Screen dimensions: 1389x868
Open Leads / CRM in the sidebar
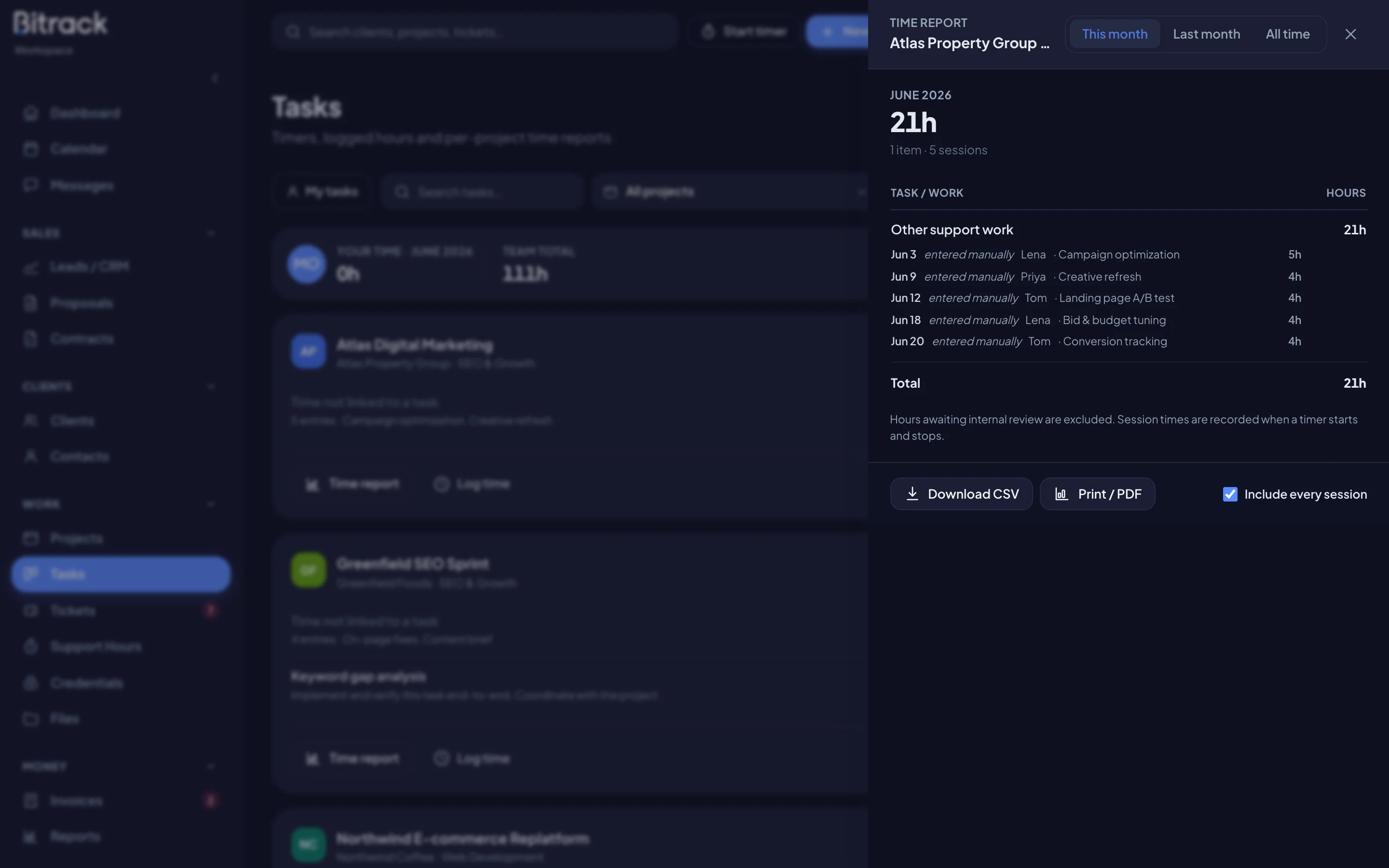pos(121,267)
